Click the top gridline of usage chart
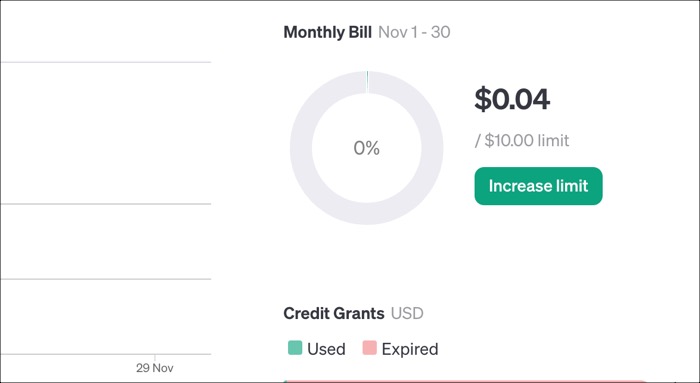700x383 pixels. (x=106, y=62)
